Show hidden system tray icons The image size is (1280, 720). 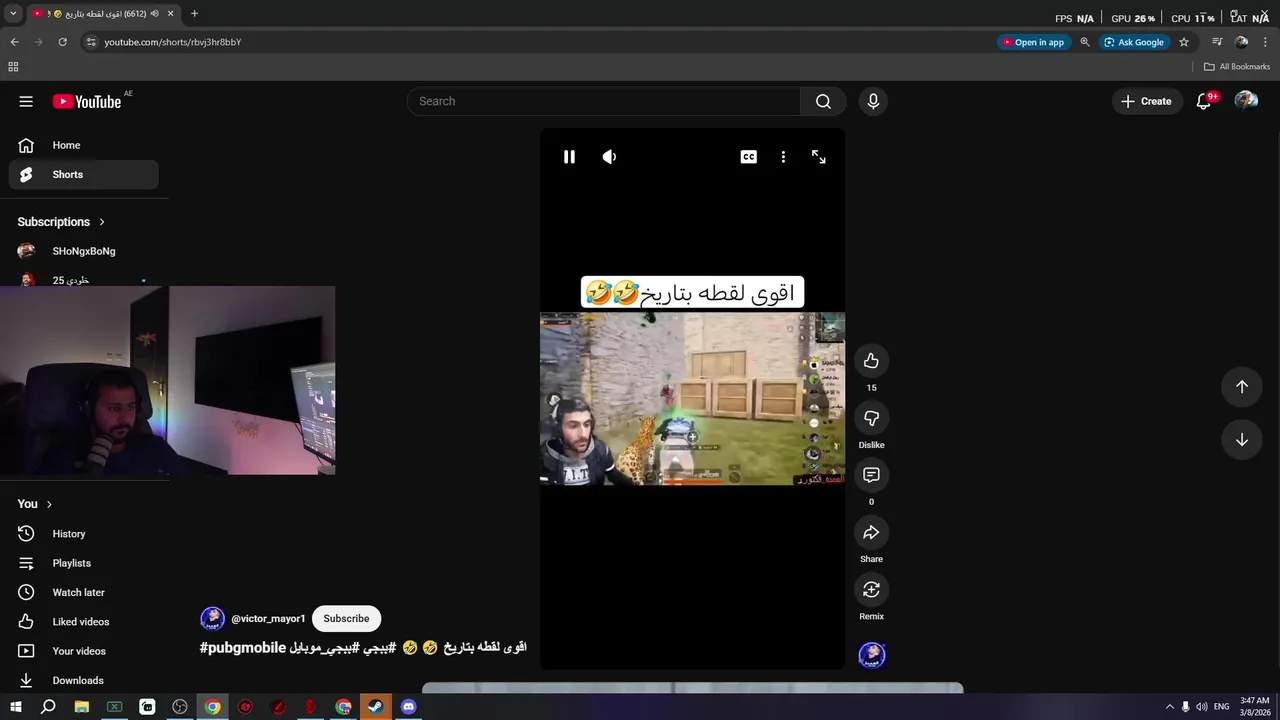(1170, 707)
